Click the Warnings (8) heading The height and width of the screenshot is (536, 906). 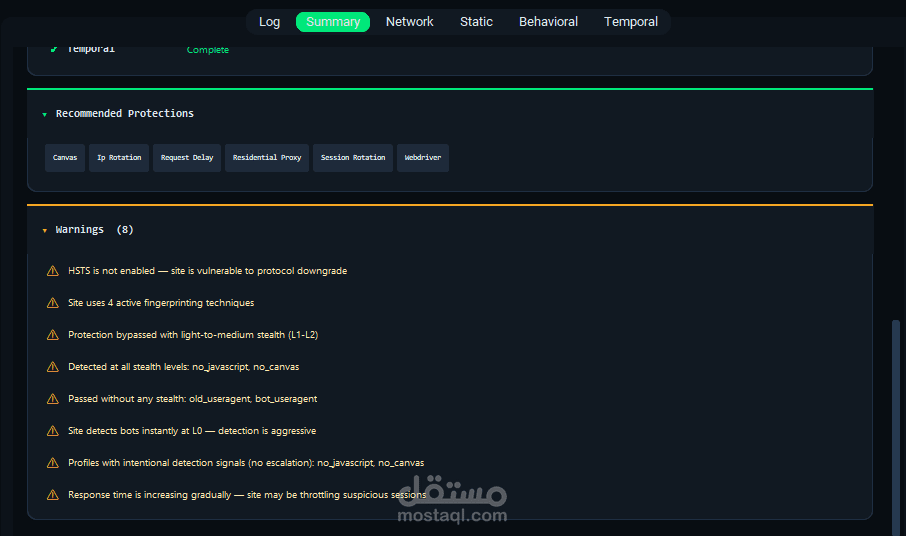pyautogui.click(x=95, y=230)
